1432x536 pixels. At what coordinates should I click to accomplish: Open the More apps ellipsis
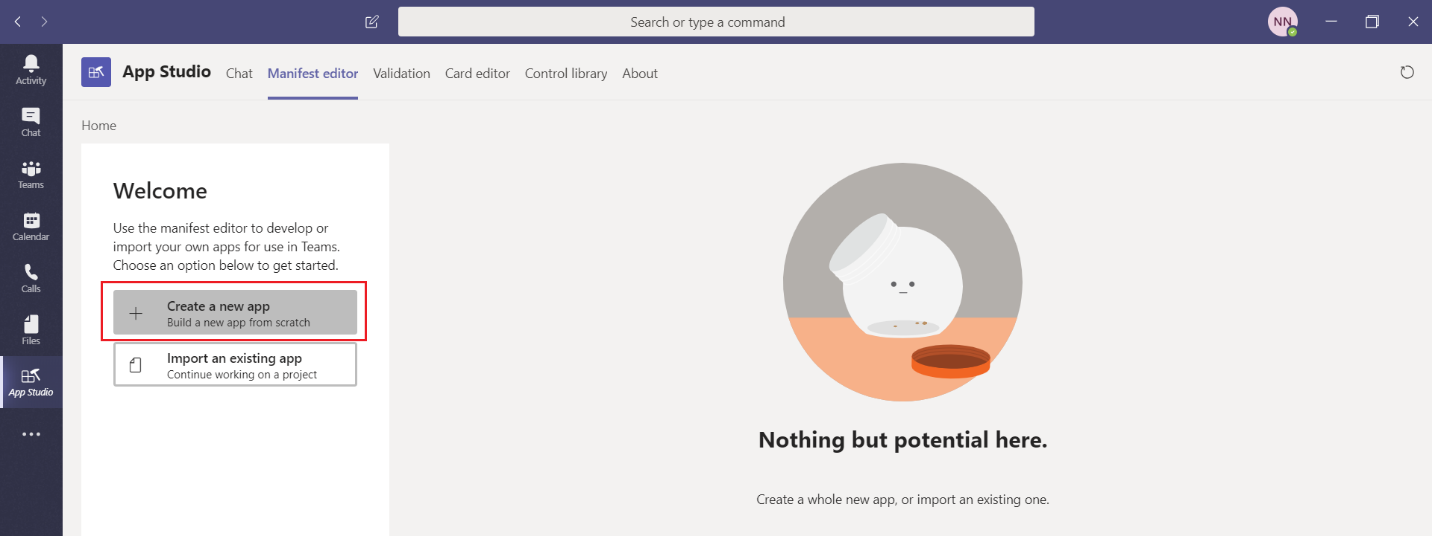click(x=31, y=434)
